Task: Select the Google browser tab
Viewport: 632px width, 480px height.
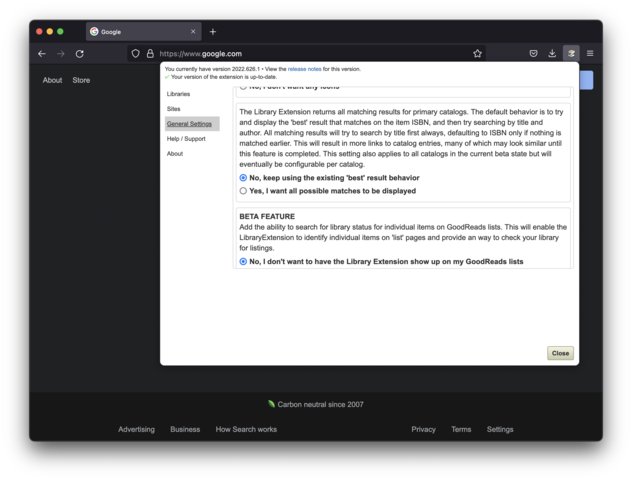Action: point(143,31)
